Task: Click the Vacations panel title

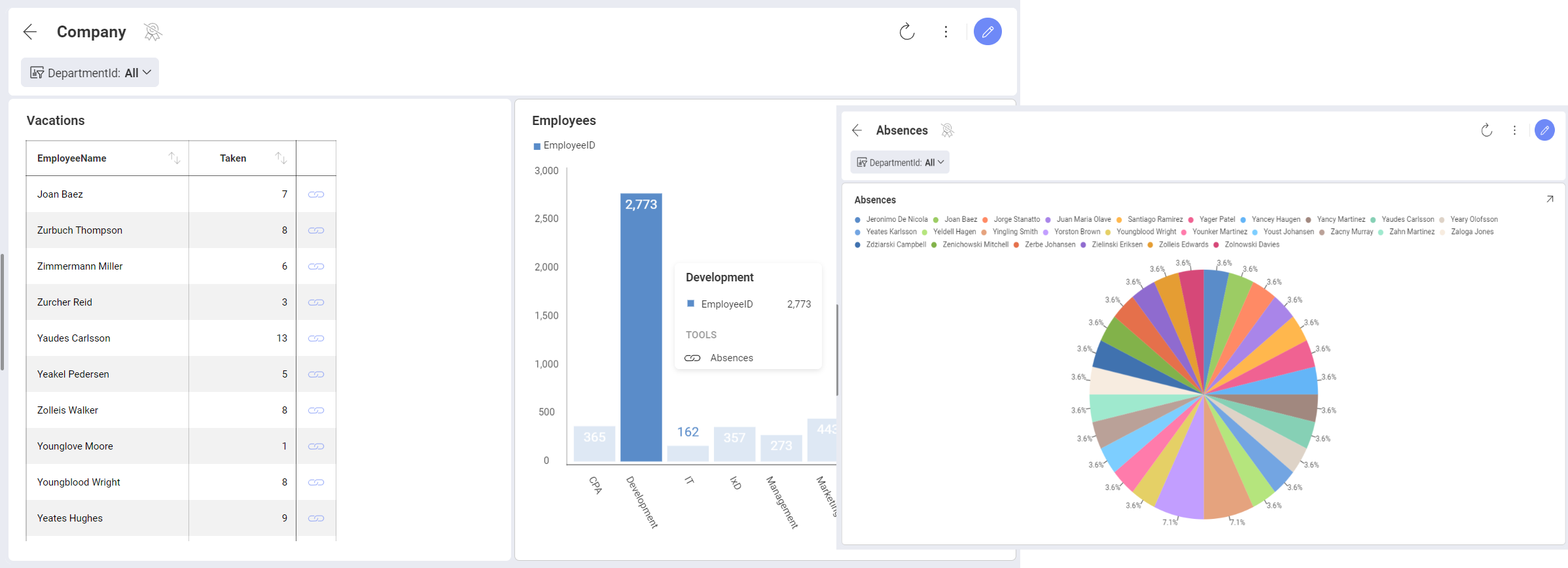Action: pos(56,120)
